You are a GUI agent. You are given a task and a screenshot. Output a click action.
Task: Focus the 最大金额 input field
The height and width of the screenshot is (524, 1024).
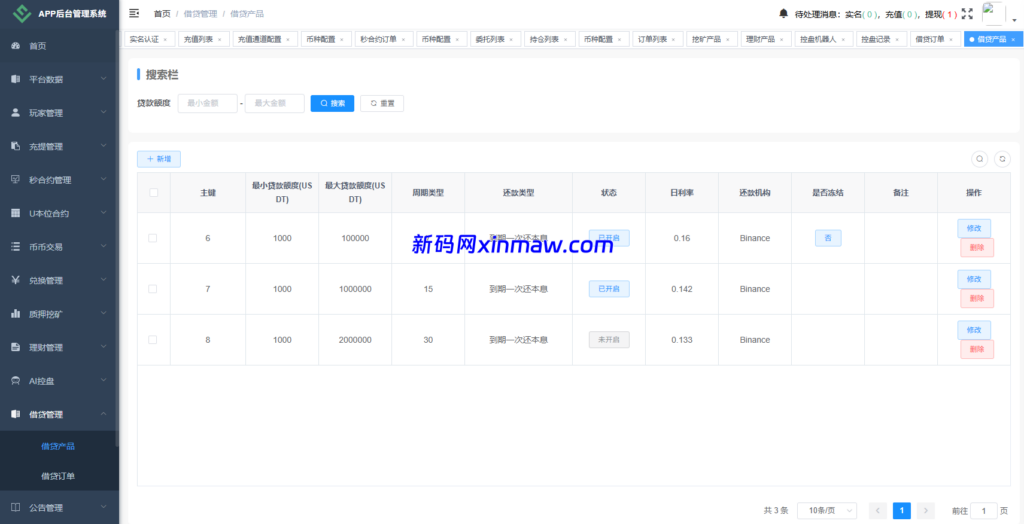(x=275, y=103)
